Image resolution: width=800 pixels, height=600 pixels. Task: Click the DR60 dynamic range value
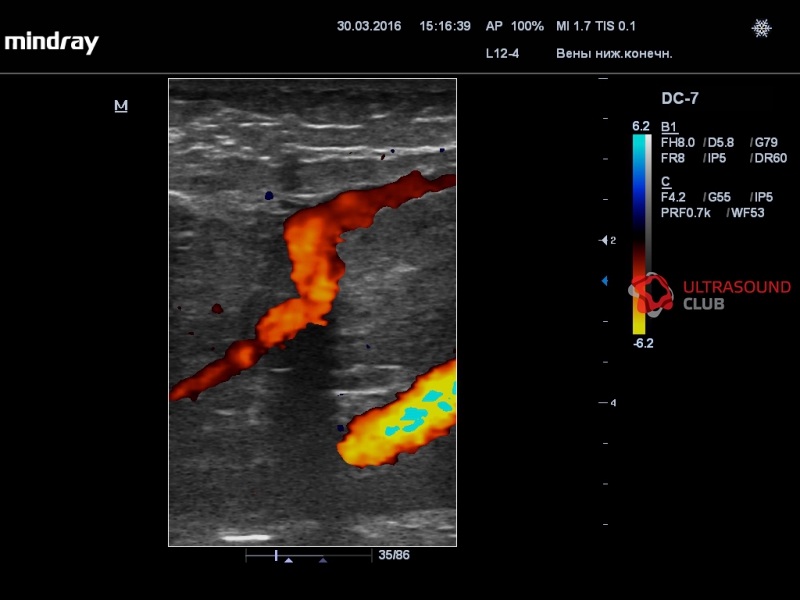[x=770, y=158]
